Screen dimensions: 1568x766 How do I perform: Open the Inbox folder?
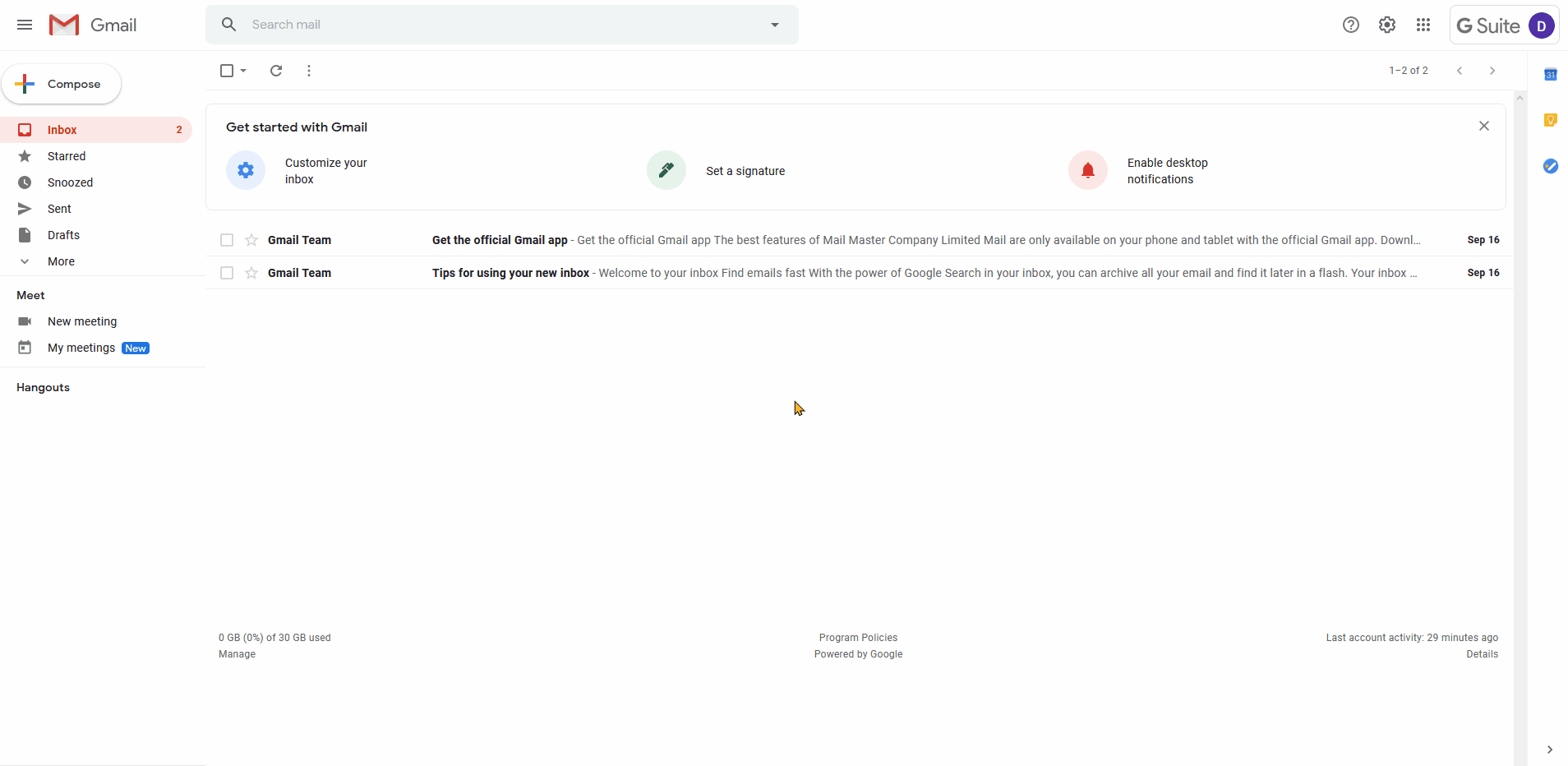[x=96, y=130]
